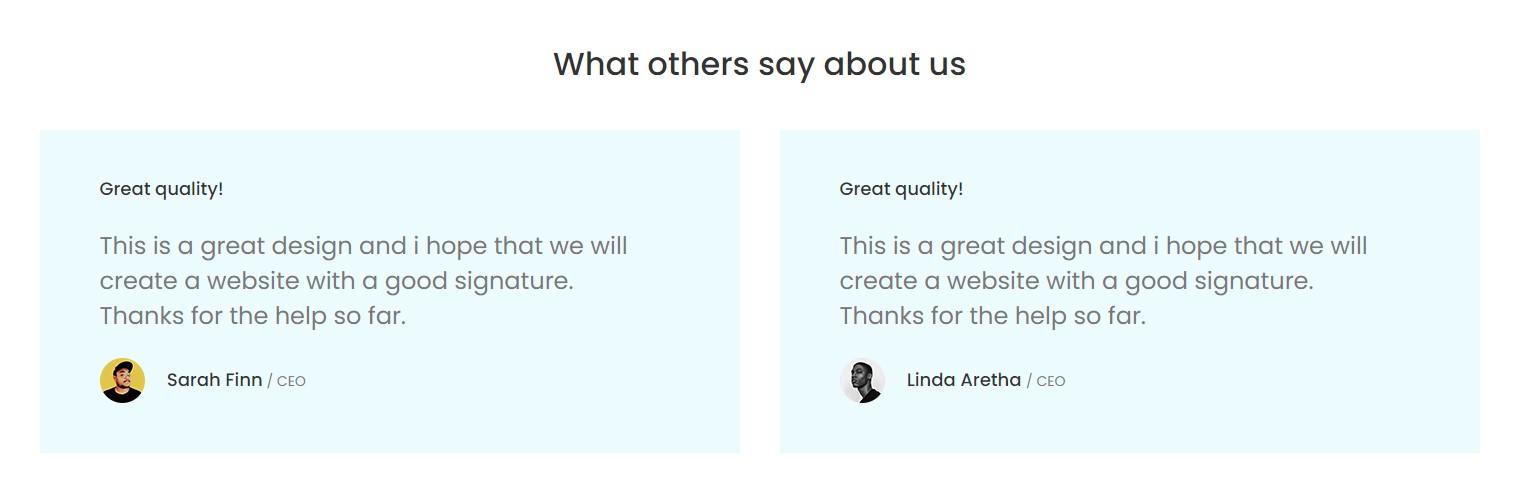
Task: Click the "What others say about us" heading
Action: (x=759, y=65)
